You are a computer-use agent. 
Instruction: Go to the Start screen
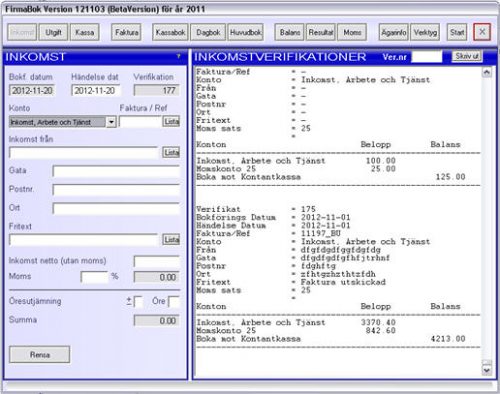457,32
